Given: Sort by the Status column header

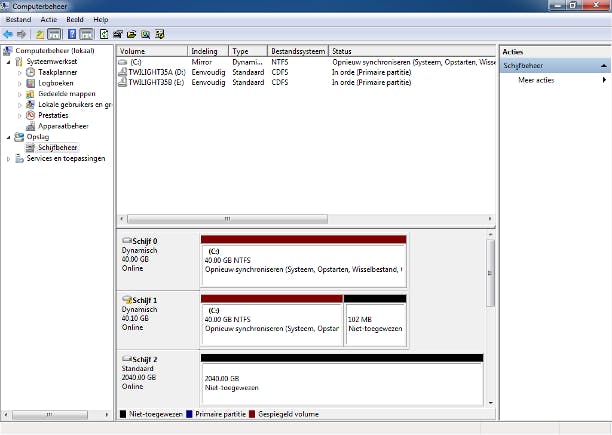Looking at the screenshot, I should 412,51.
